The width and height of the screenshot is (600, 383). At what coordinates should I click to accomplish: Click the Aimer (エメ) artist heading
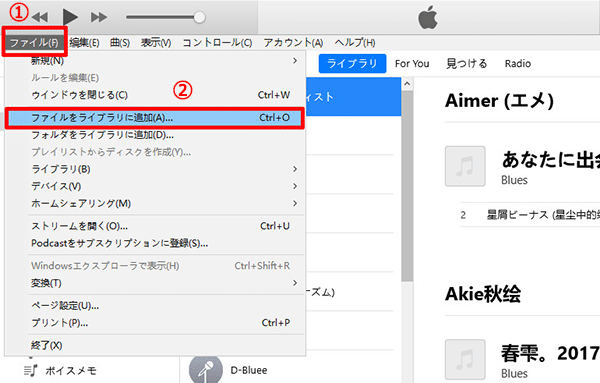click(499, 101)
